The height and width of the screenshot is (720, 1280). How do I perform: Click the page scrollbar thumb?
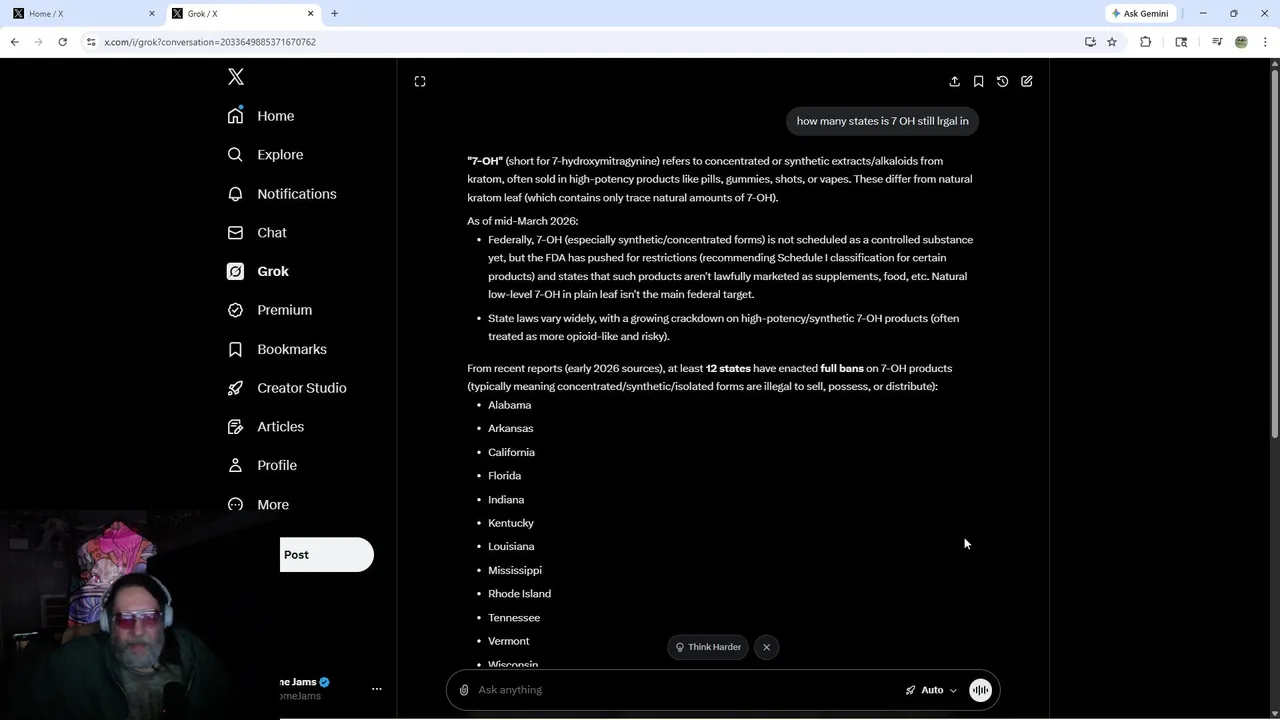[x=1274, y=253]
